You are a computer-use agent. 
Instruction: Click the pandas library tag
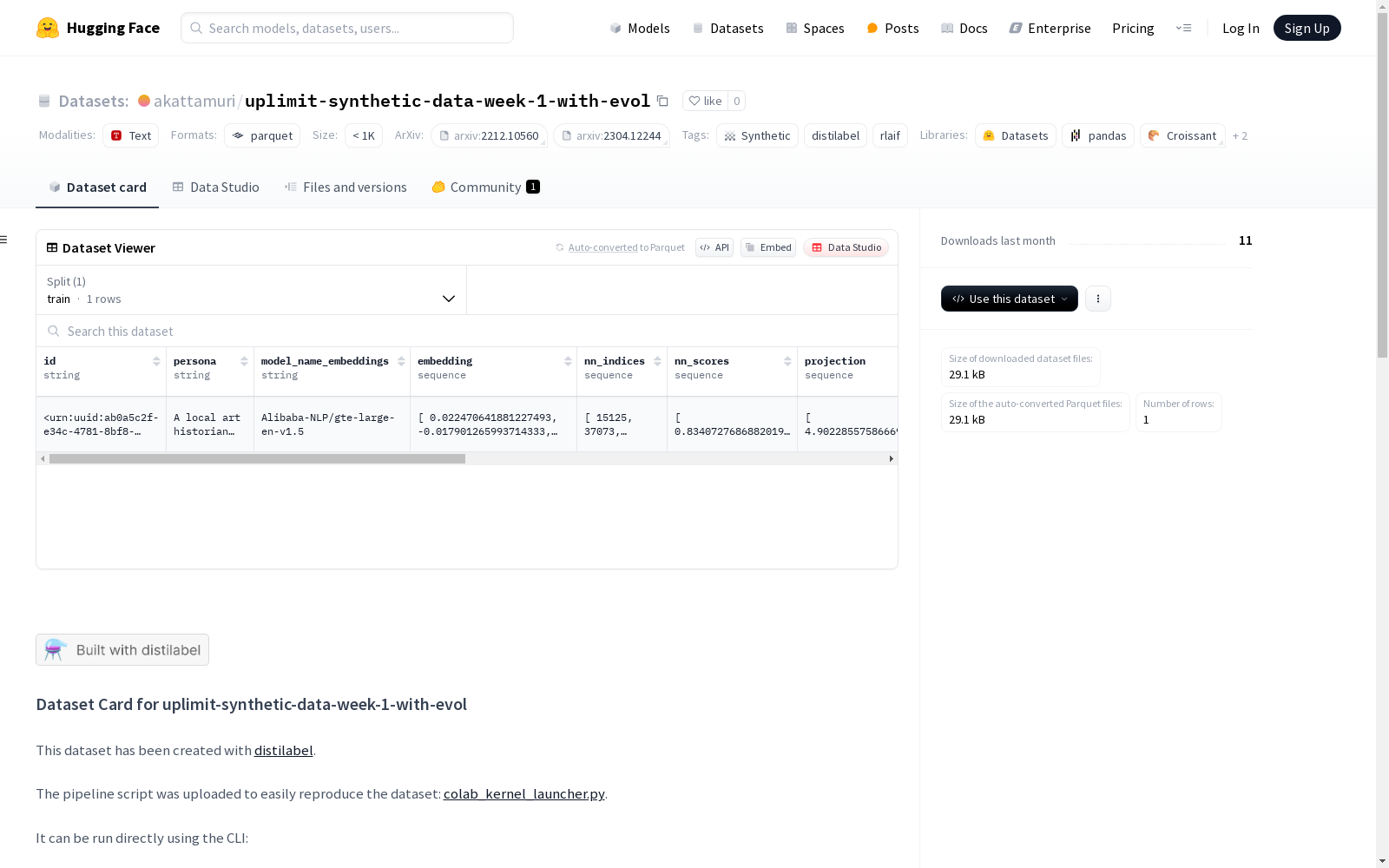click(1098, 135)
